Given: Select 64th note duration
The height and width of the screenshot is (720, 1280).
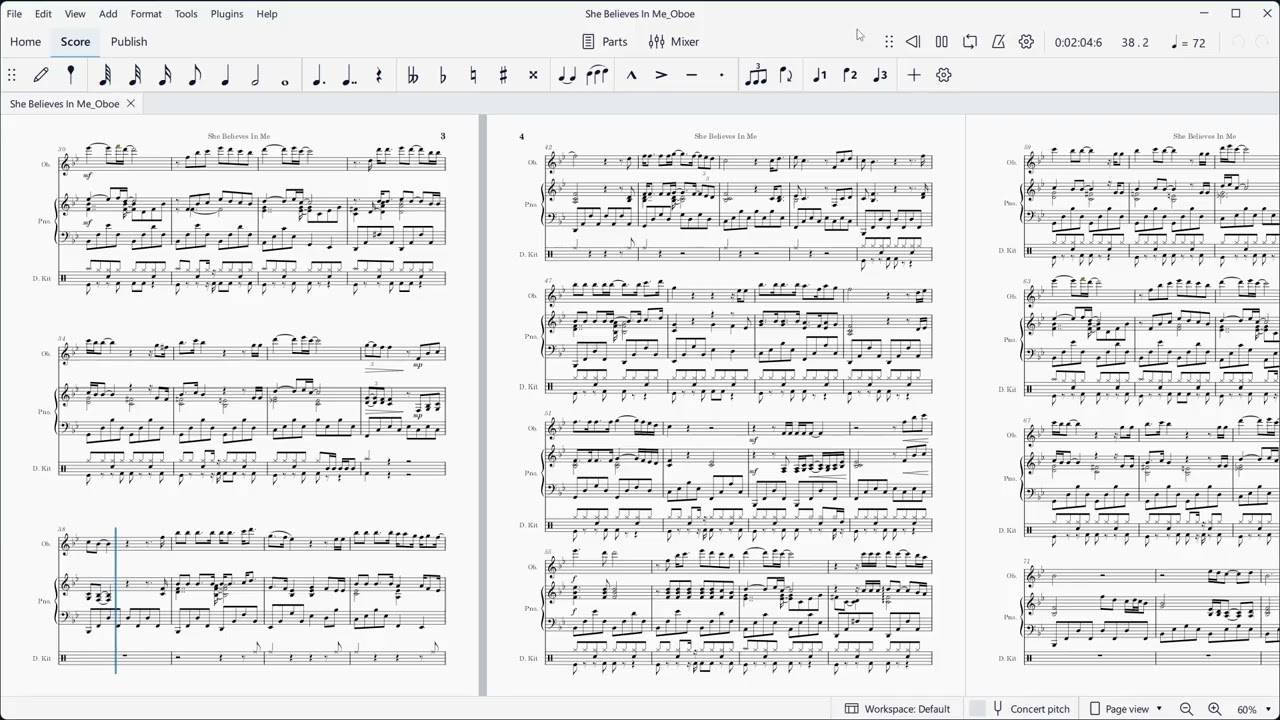Looking at the screenshot, I should (x=105, y=75).
